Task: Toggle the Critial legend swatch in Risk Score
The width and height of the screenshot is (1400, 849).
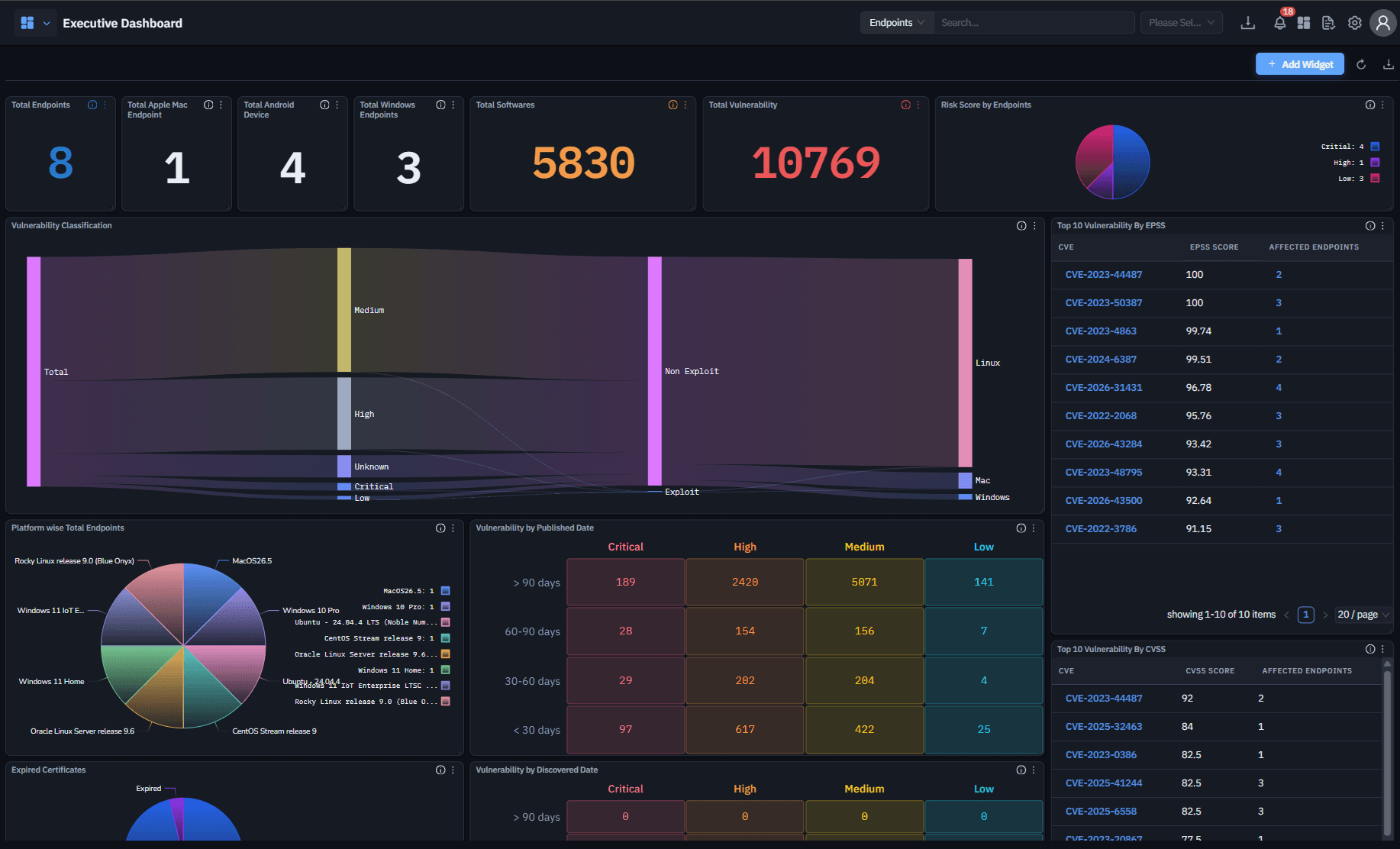Action: [1375, 146]
